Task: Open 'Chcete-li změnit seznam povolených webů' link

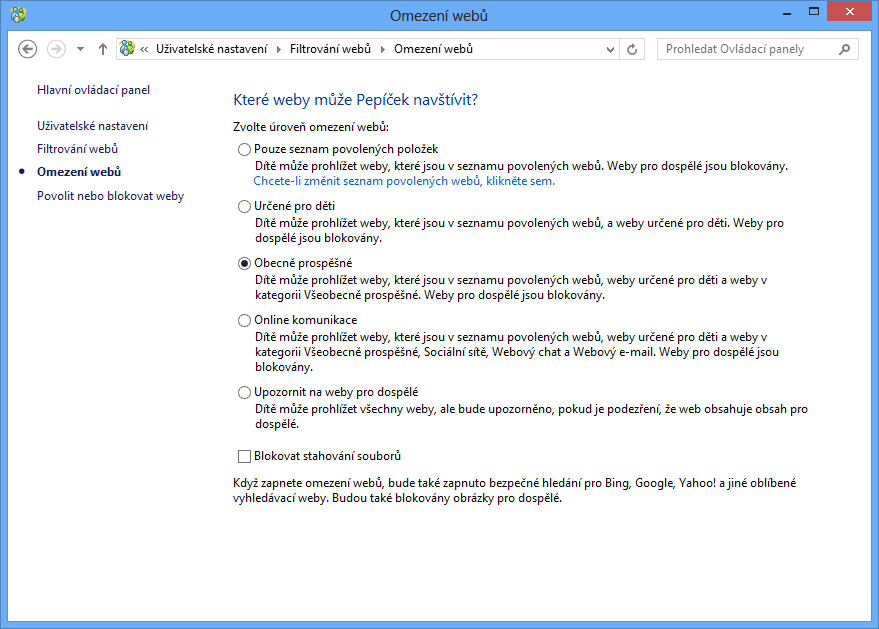Action: pyautogui.click(x=404, y=181)
